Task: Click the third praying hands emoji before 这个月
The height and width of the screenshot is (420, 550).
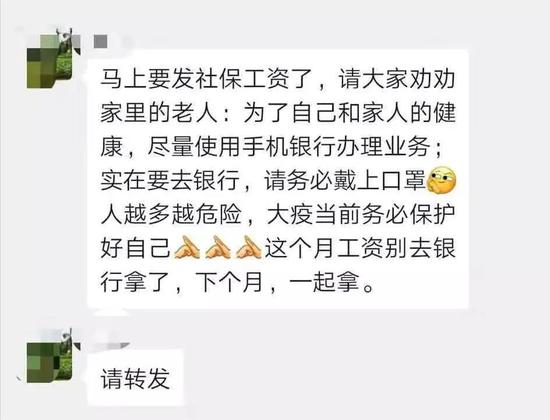Action: coord(249,247)
